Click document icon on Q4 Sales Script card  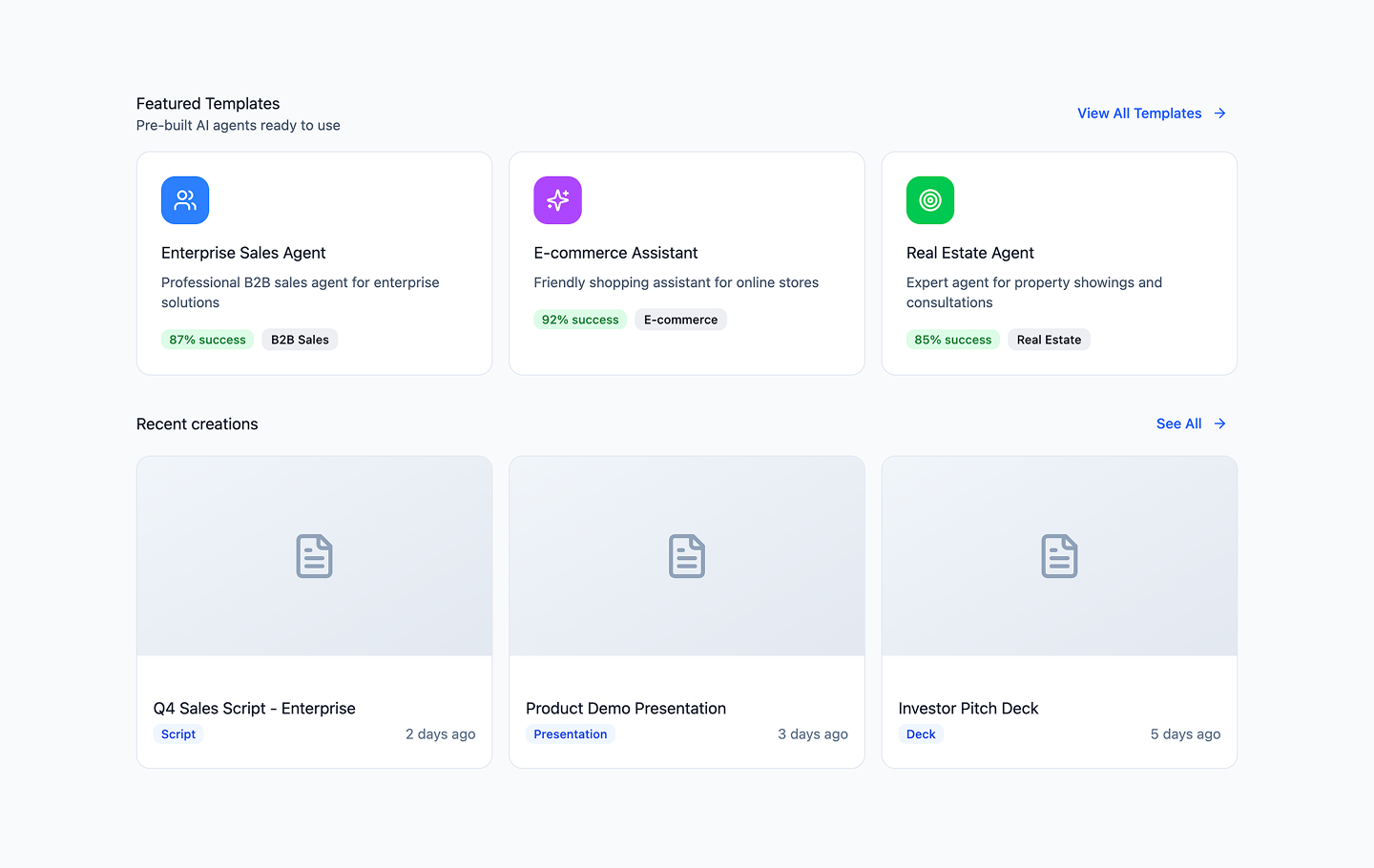click(314, 556)
